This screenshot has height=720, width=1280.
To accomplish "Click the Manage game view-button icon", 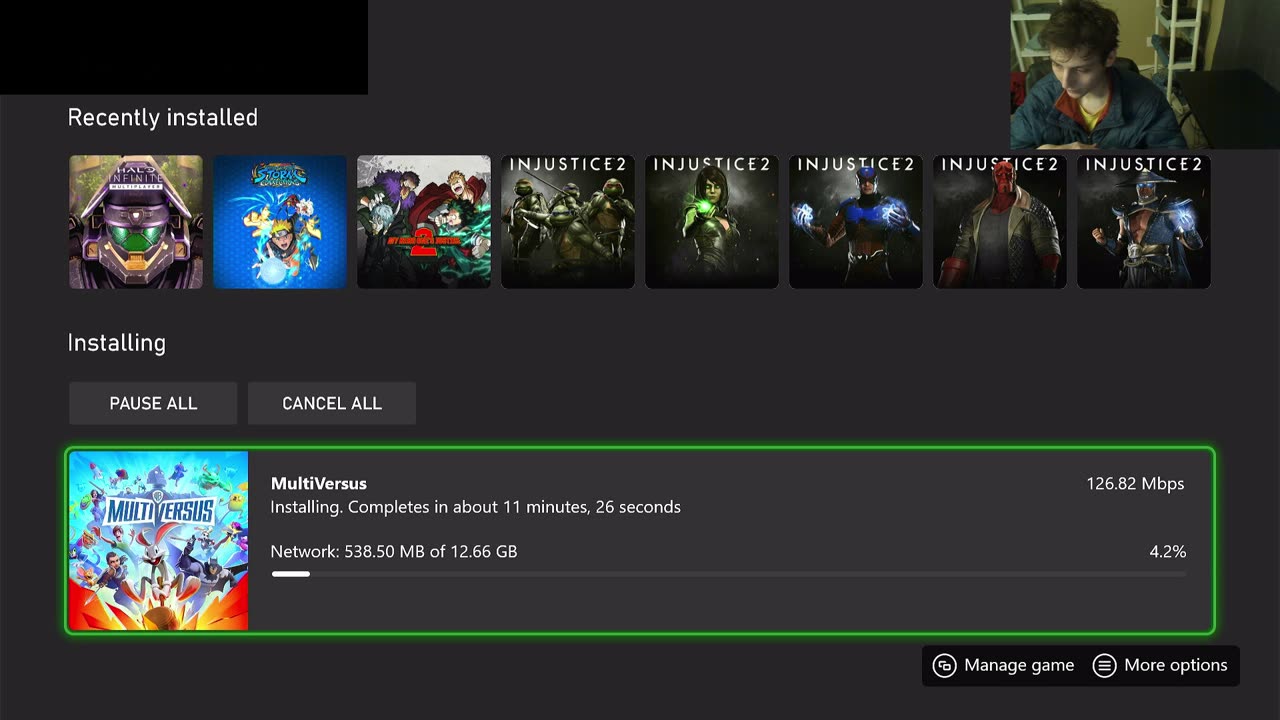I will tap(944, 666).
